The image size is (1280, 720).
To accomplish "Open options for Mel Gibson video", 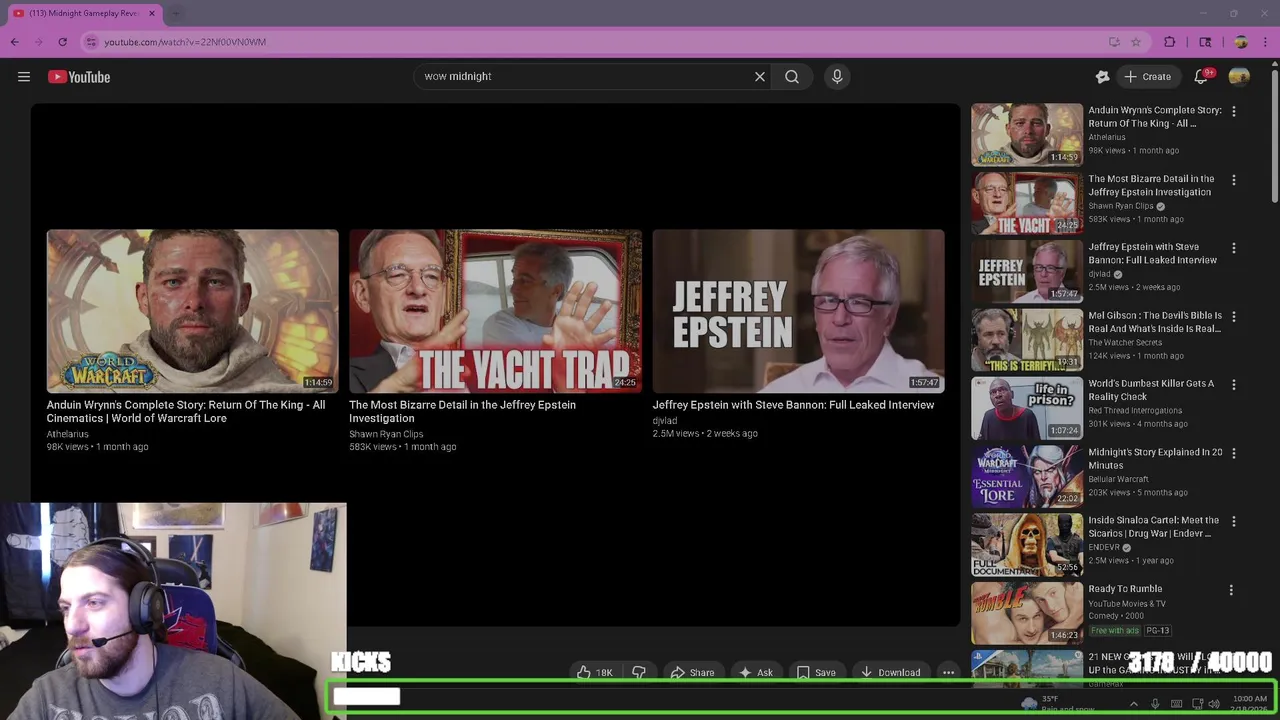I will (x=1233, y=316).
